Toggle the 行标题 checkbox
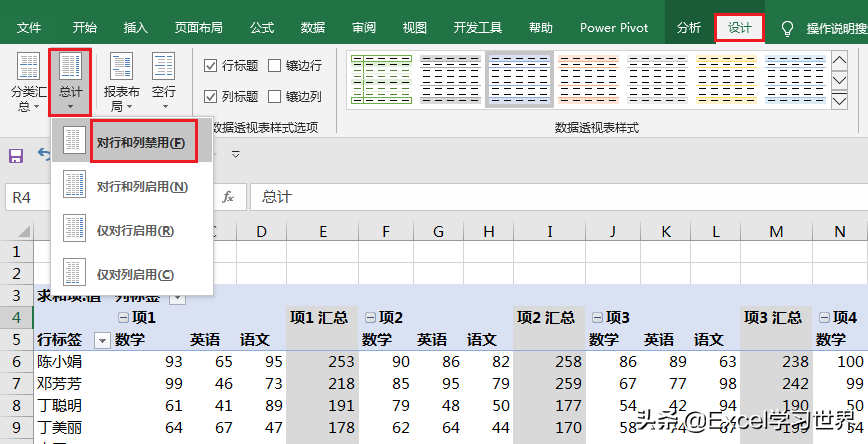 pos(210,66)
